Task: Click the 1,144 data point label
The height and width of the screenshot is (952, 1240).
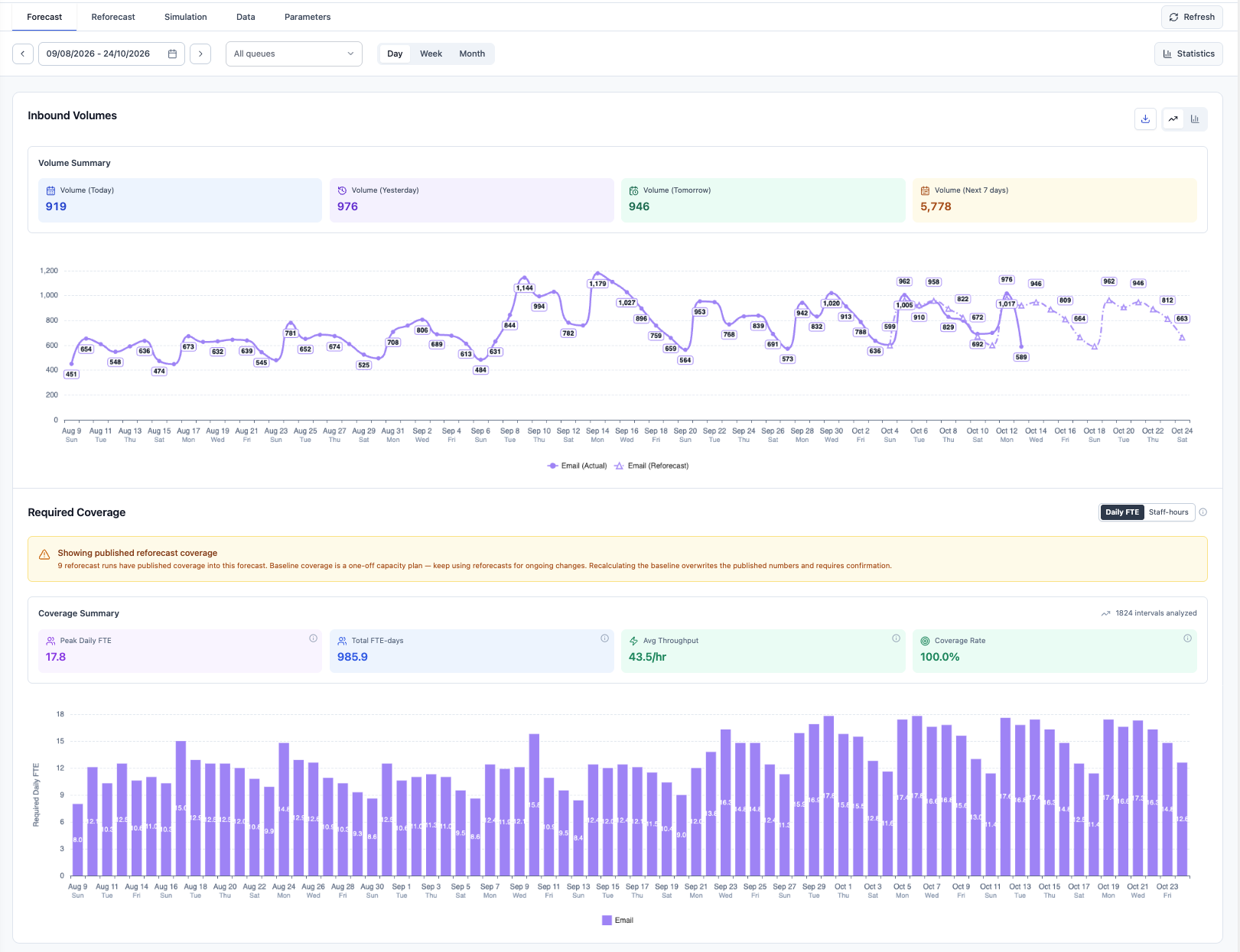Action: pyautogui.click(x=524, y=288)
